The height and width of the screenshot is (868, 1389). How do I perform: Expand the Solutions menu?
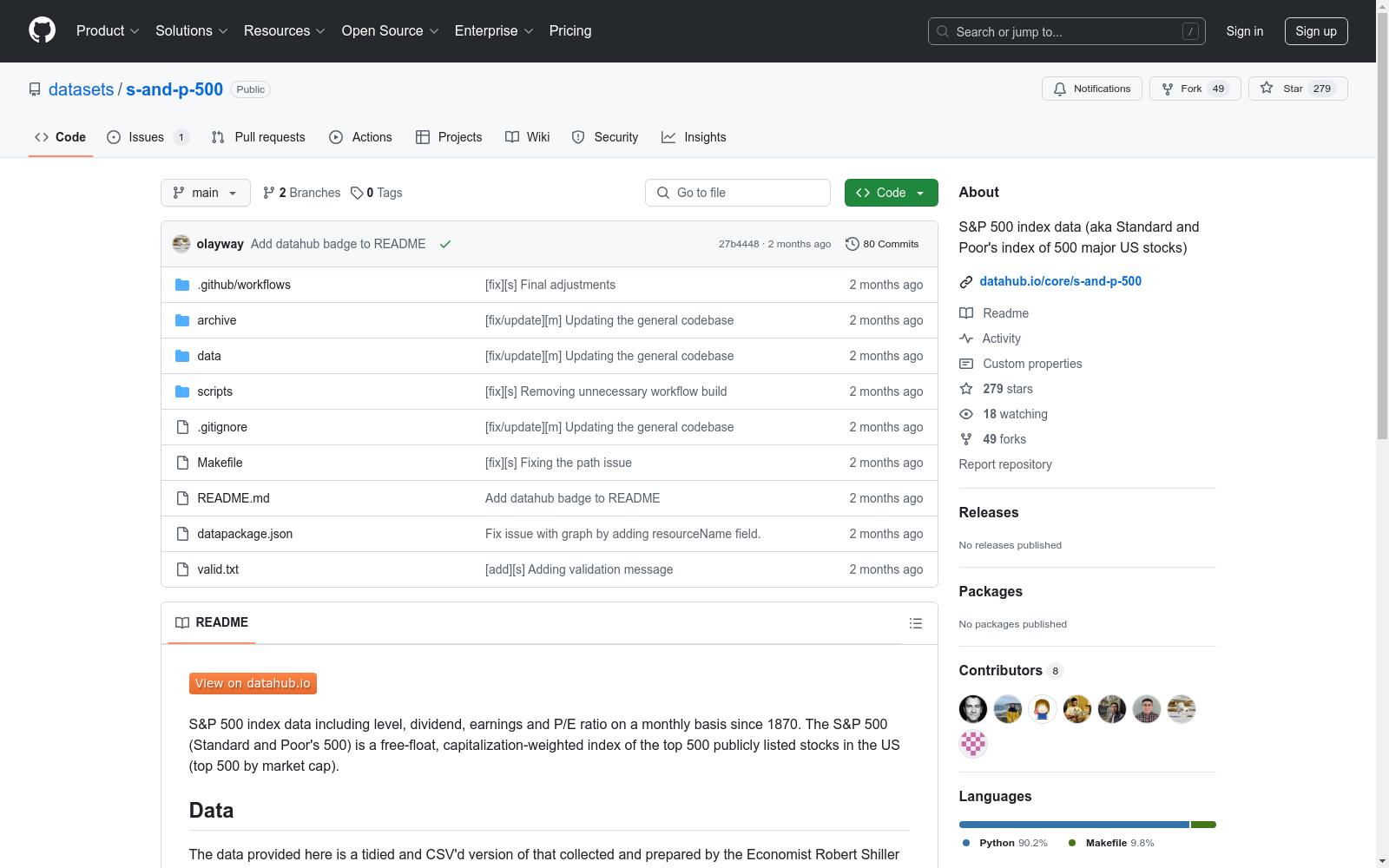click(192, 31)
